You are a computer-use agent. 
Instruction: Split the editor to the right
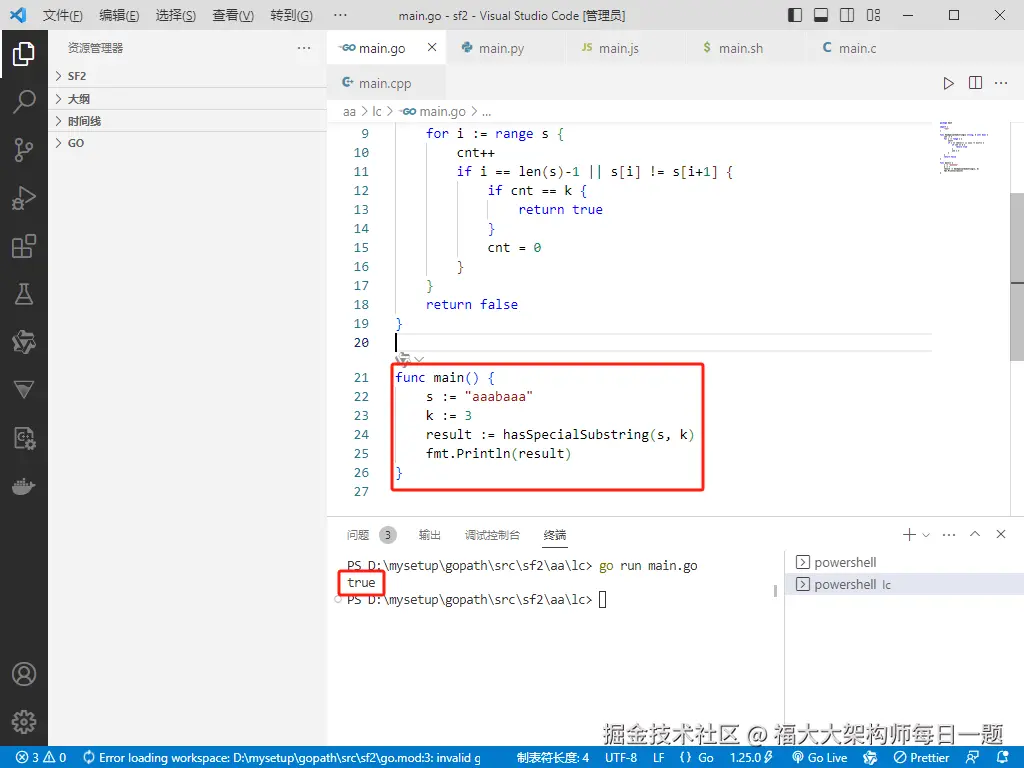975,83
